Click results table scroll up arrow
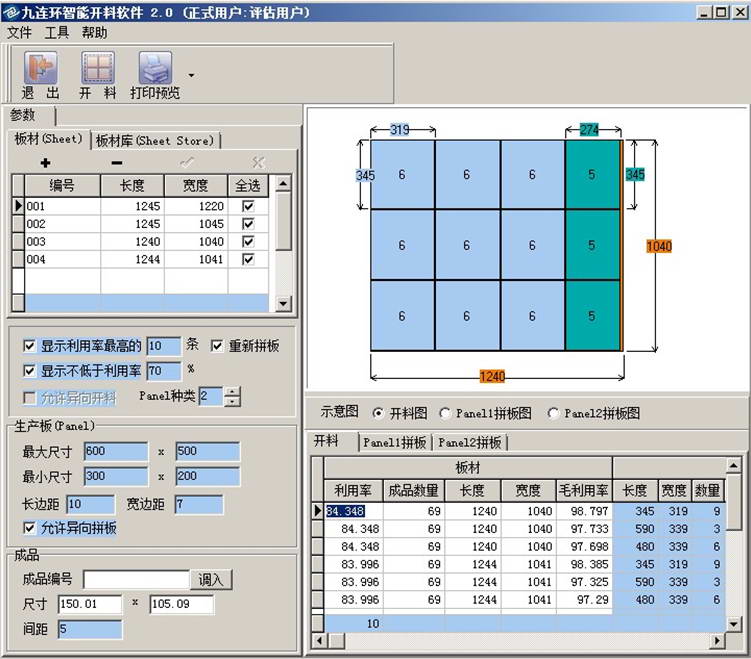 733,465
